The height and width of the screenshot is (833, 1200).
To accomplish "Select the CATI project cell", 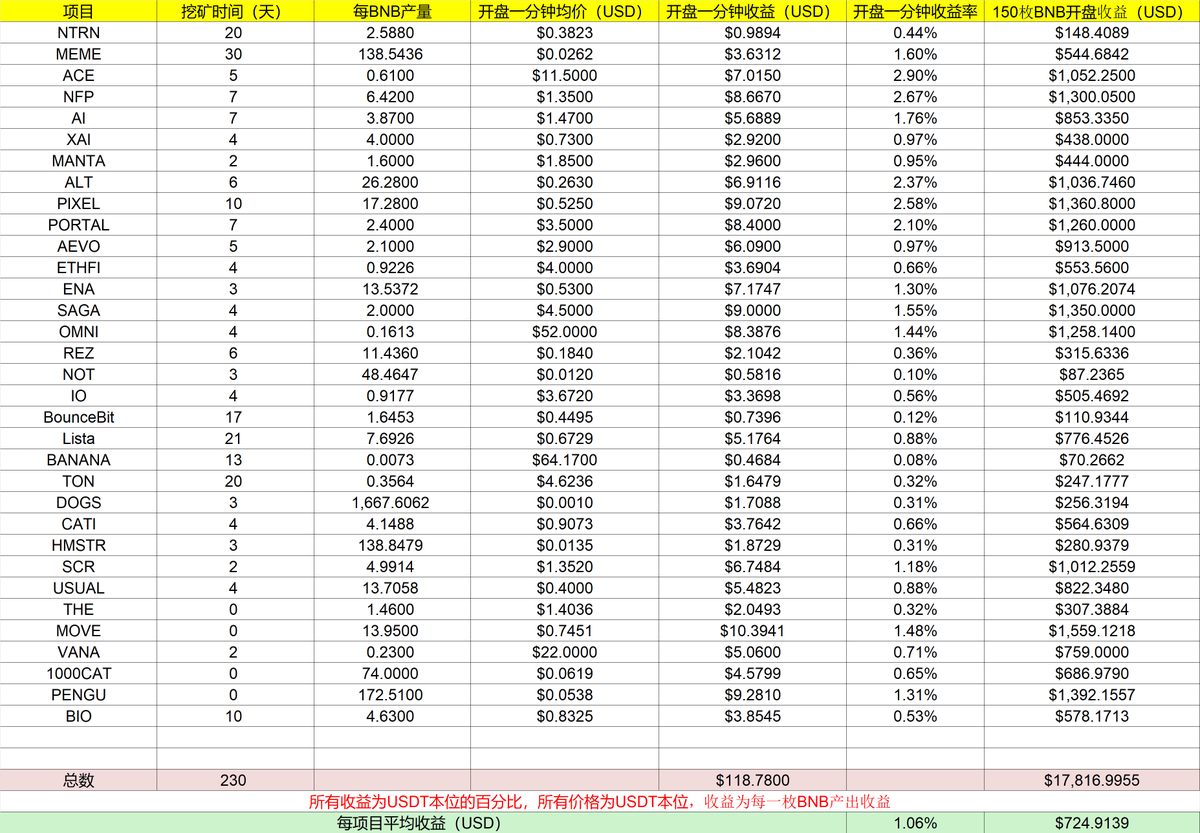I will coord(78,524).
